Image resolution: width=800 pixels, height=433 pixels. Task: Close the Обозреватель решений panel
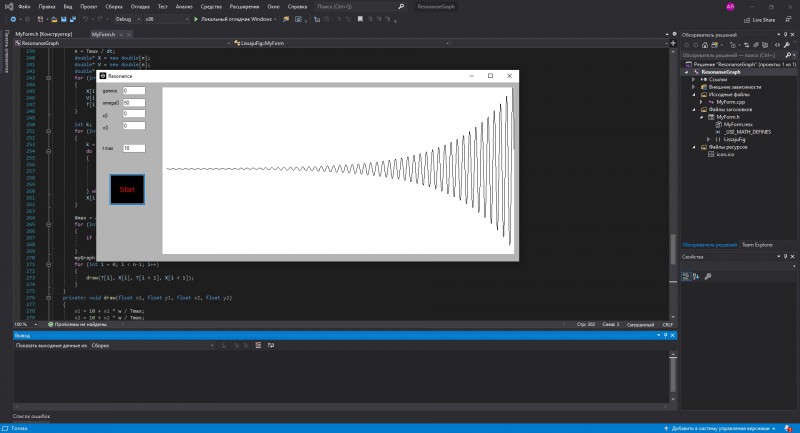click(792, 35)
